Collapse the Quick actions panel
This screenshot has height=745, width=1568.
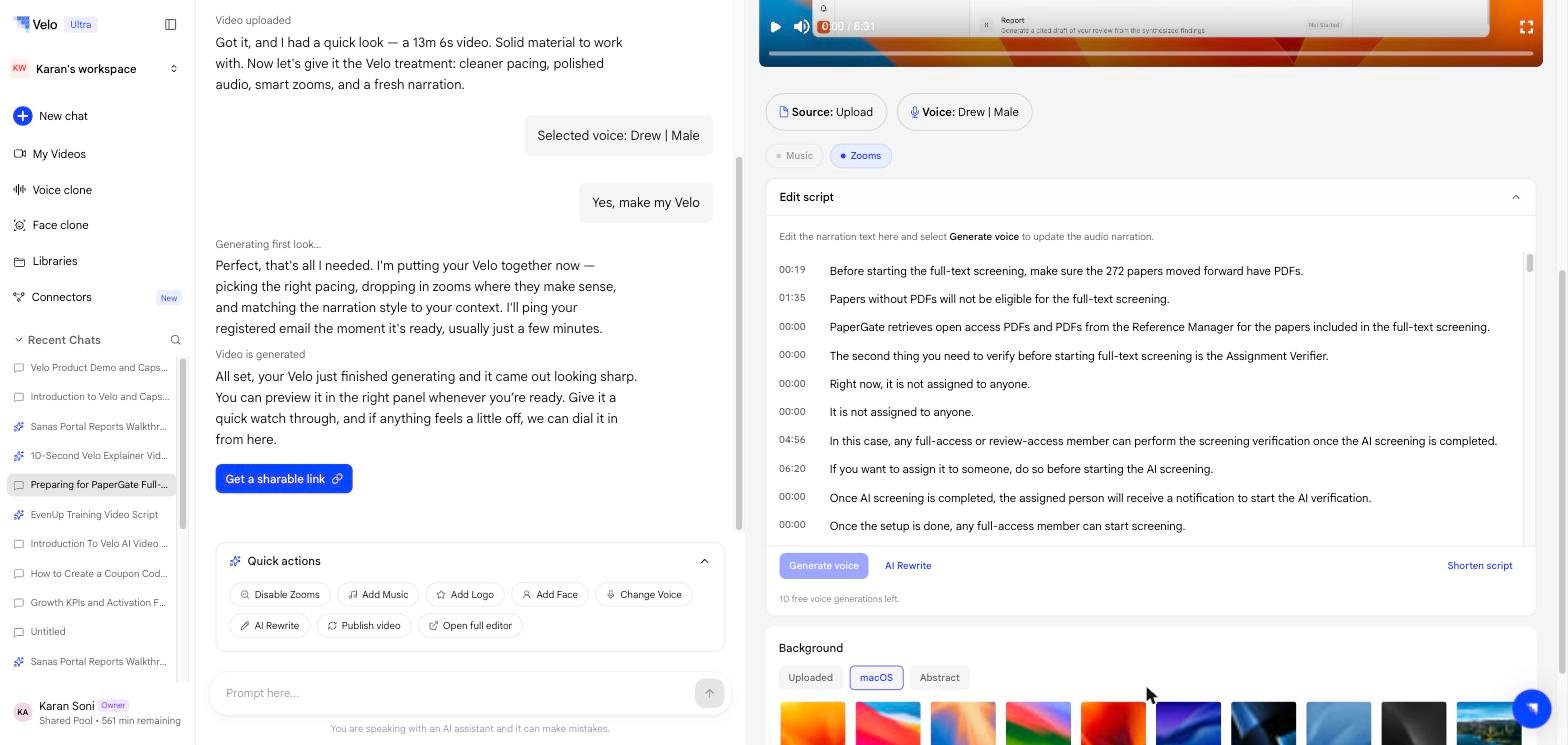click(704, 561)
